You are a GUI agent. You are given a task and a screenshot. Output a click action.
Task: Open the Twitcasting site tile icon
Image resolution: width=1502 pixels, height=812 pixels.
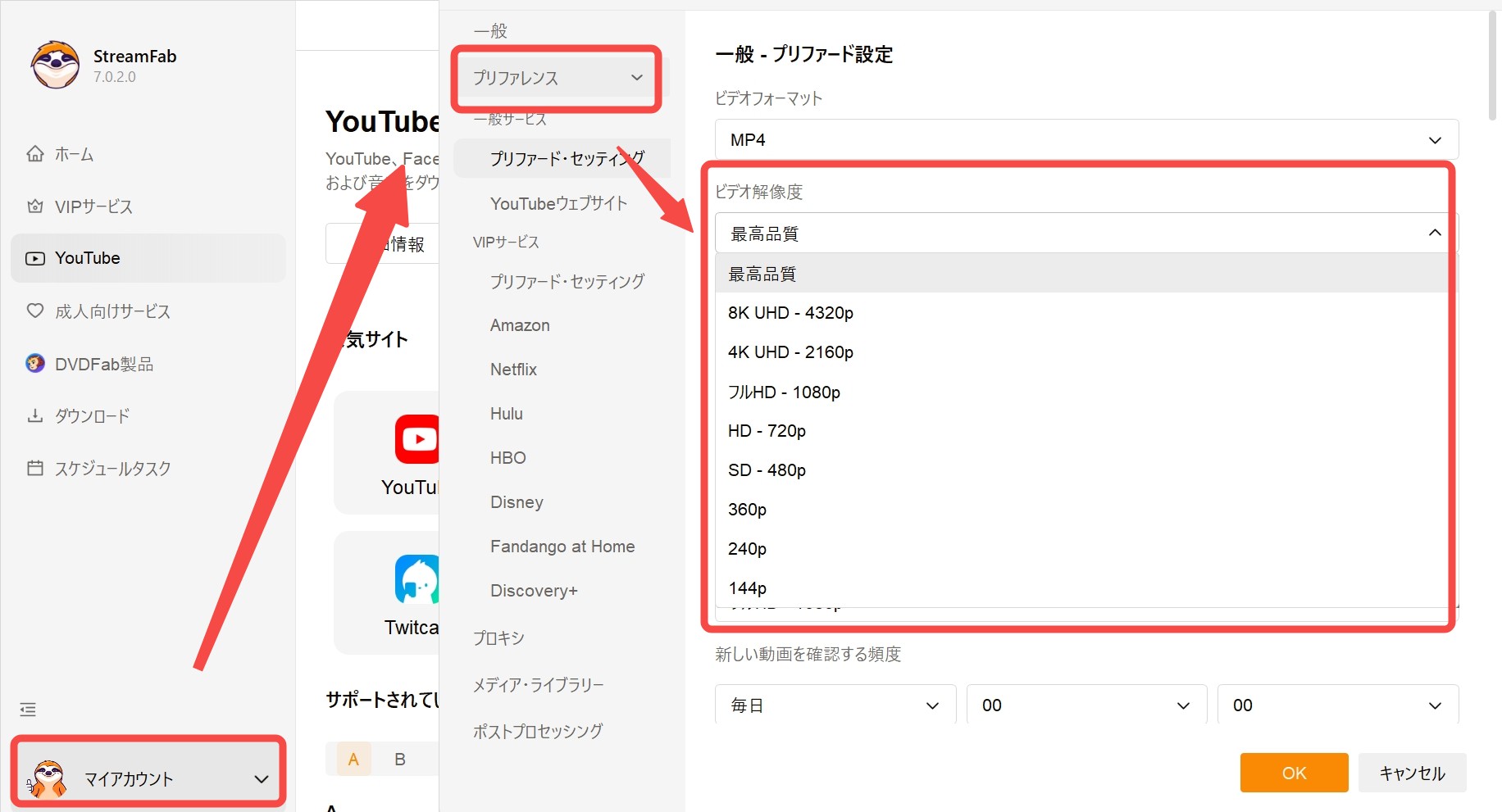(417, 579)
